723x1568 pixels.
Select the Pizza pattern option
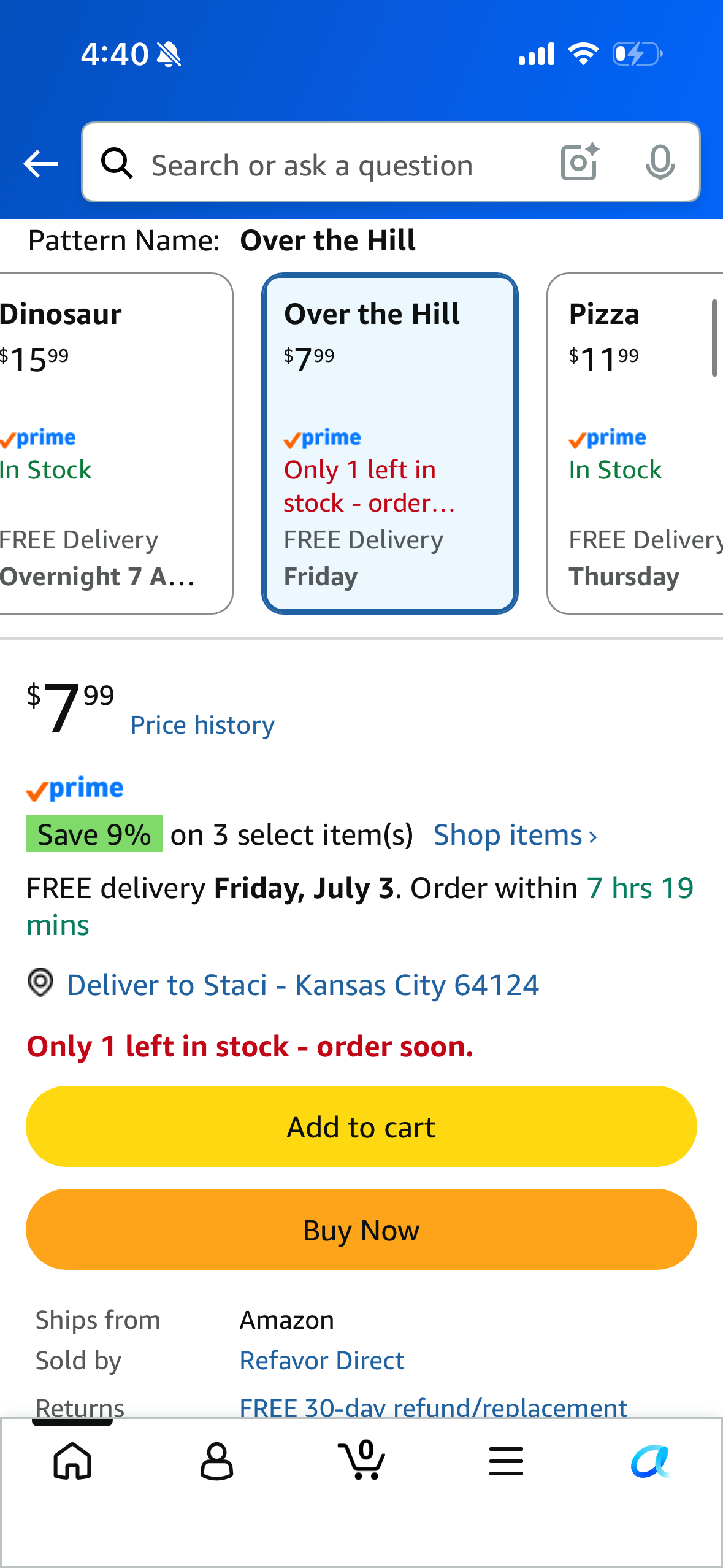[x=635, y=444]
